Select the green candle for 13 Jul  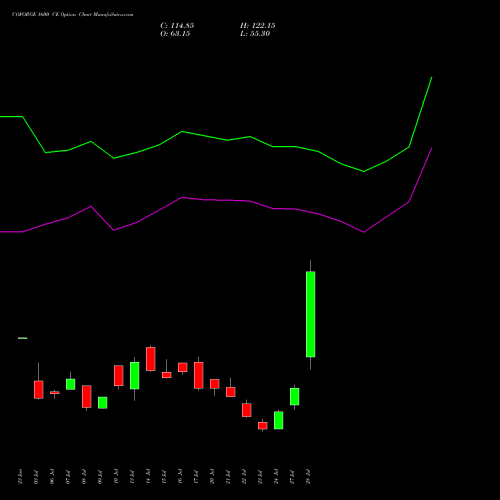click(x=135, y=376)
